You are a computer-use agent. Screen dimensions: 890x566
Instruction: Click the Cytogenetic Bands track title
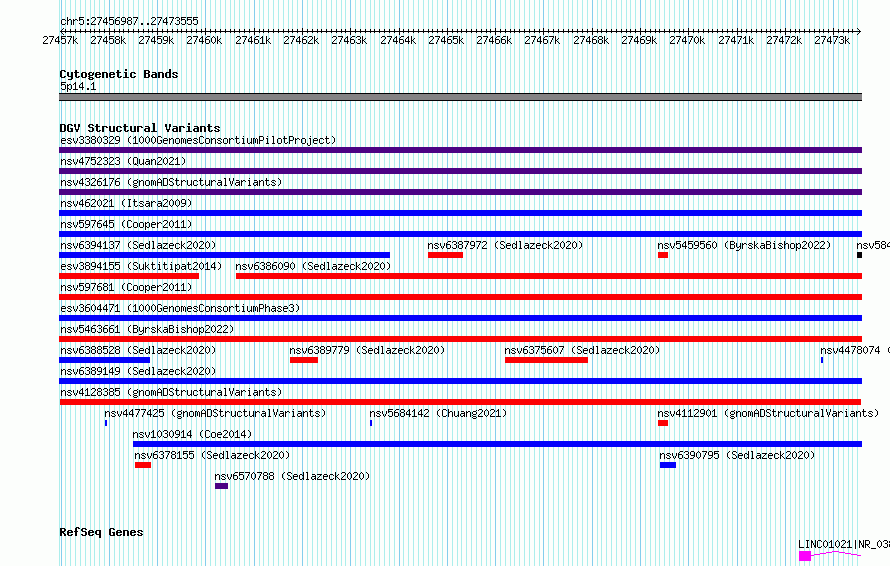(119, 74)
